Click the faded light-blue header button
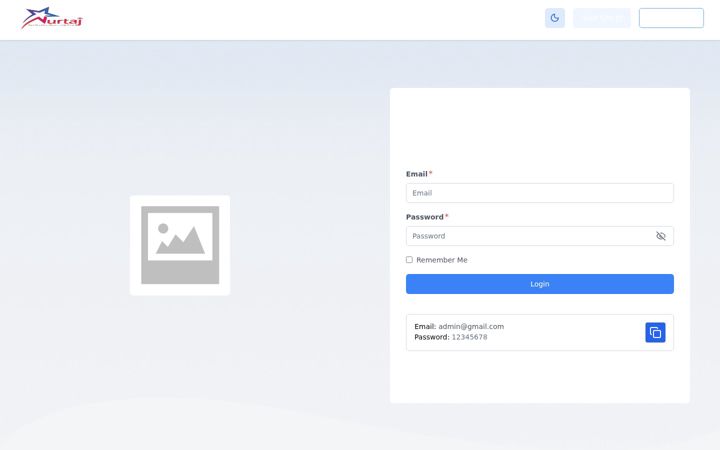Viewport: 720px width, 450px height. [x=602, y=18]
